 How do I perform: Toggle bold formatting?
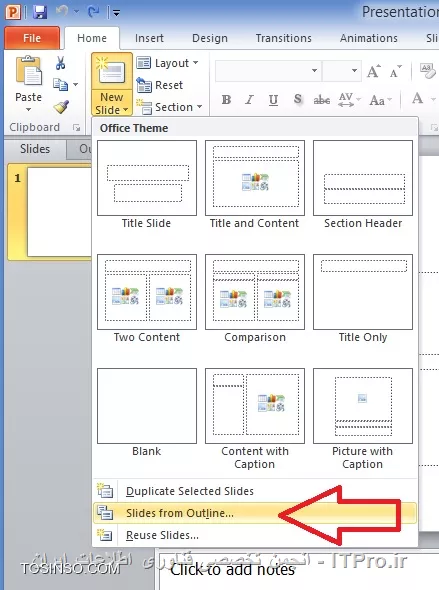pos(226,100)
